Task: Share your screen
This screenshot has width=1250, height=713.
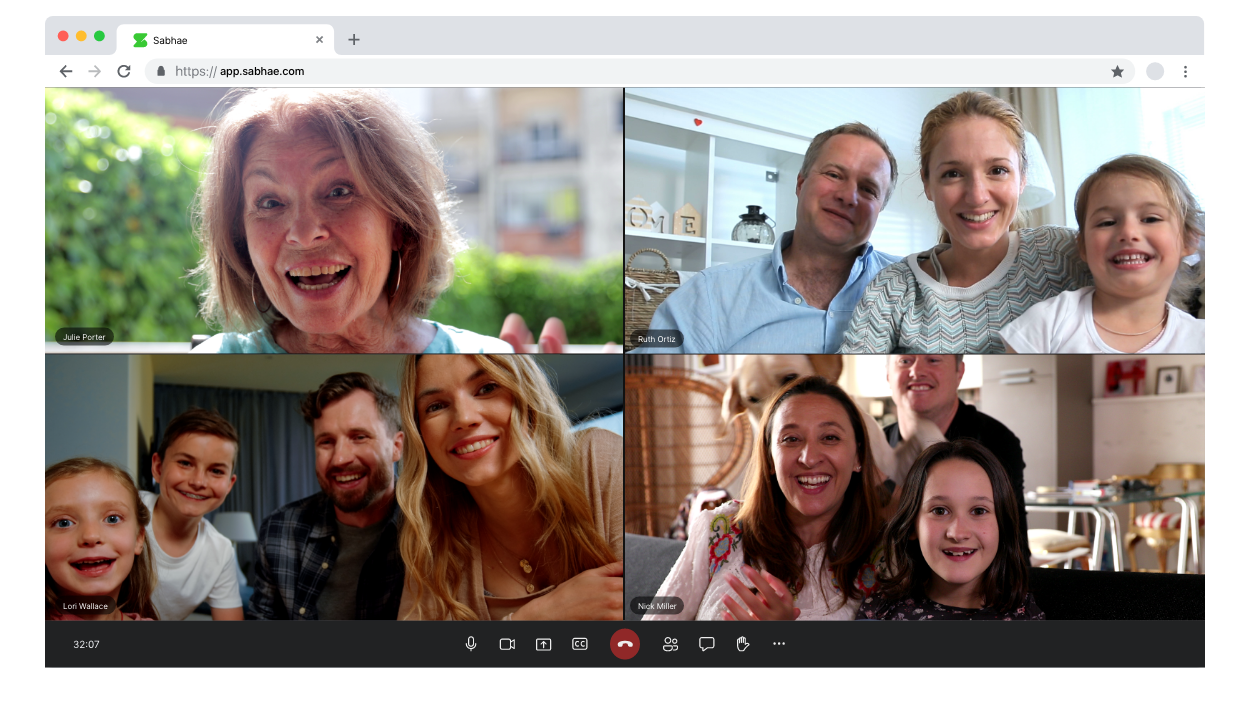Action: (543, 644)
